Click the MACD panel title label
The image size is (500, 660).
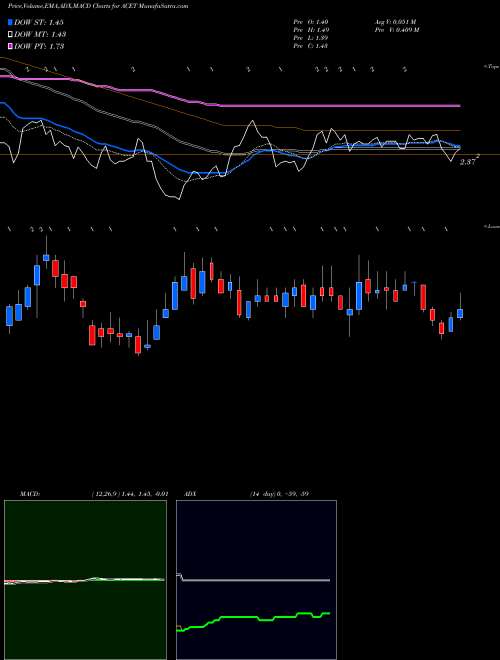pos(29,493)
